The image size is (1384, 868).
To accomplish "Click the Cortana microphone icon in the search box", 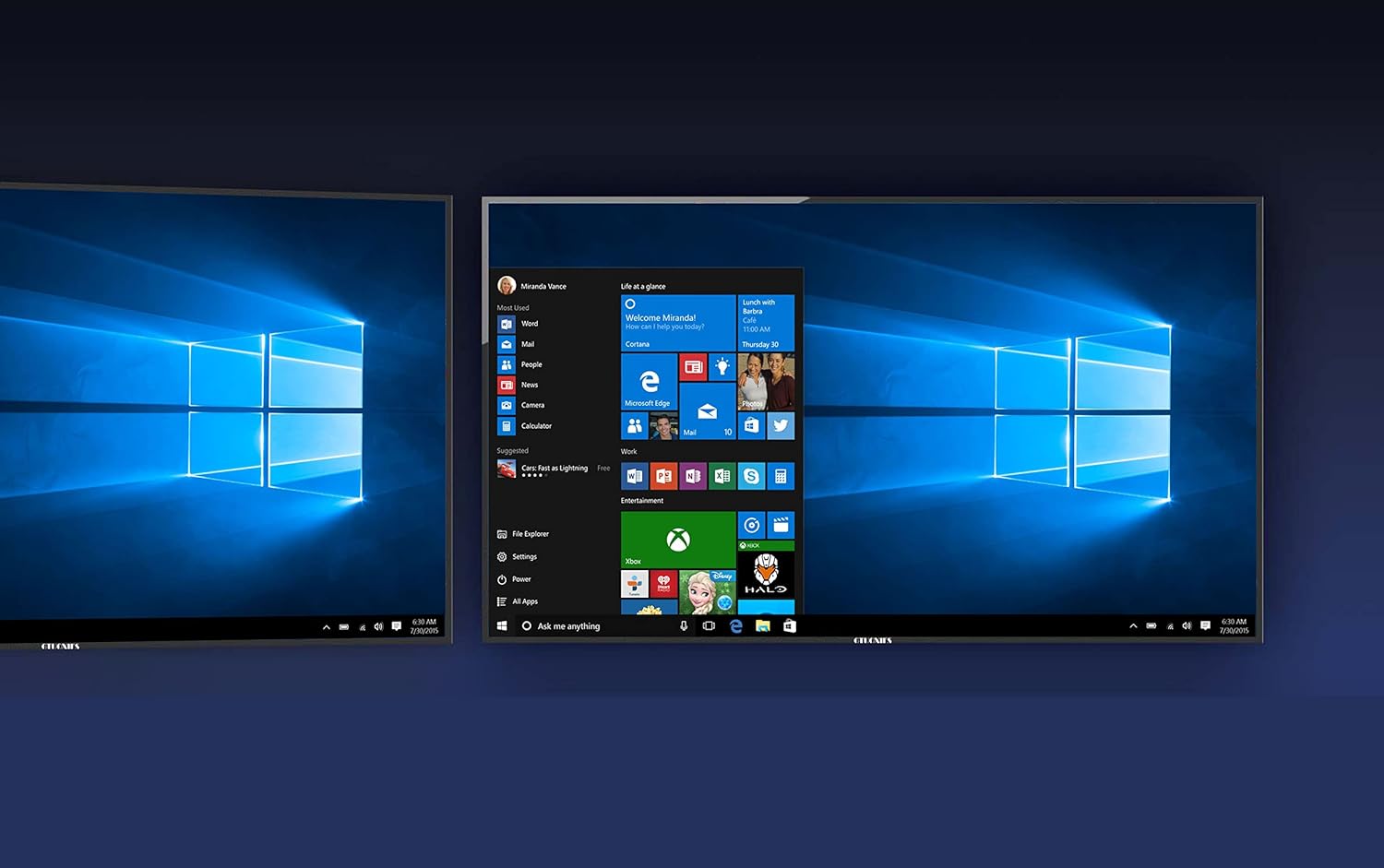I will [x=684, y=626].
